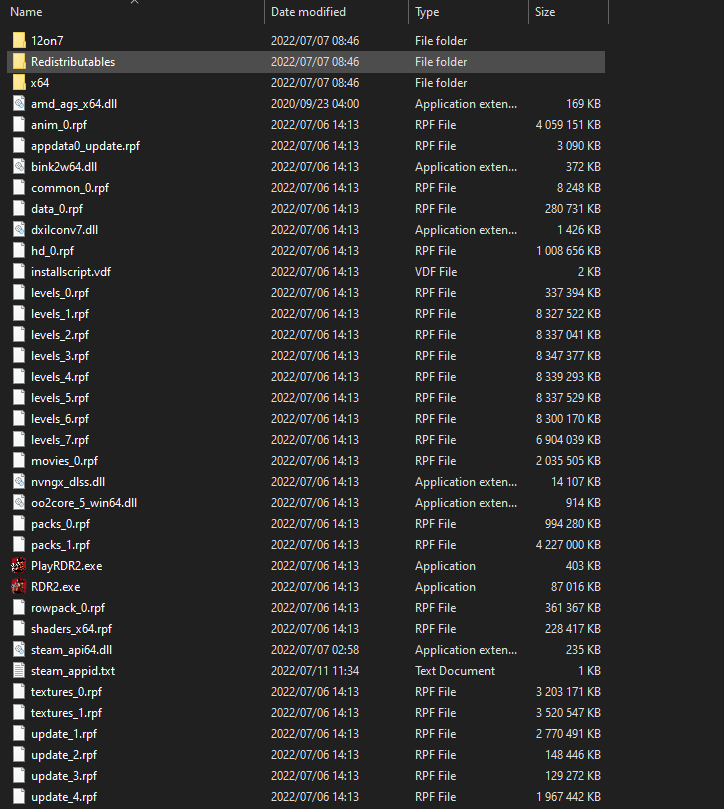Select the update_2.rpf file name
Screen dimensions: 724x809
[x=64, y=755]
